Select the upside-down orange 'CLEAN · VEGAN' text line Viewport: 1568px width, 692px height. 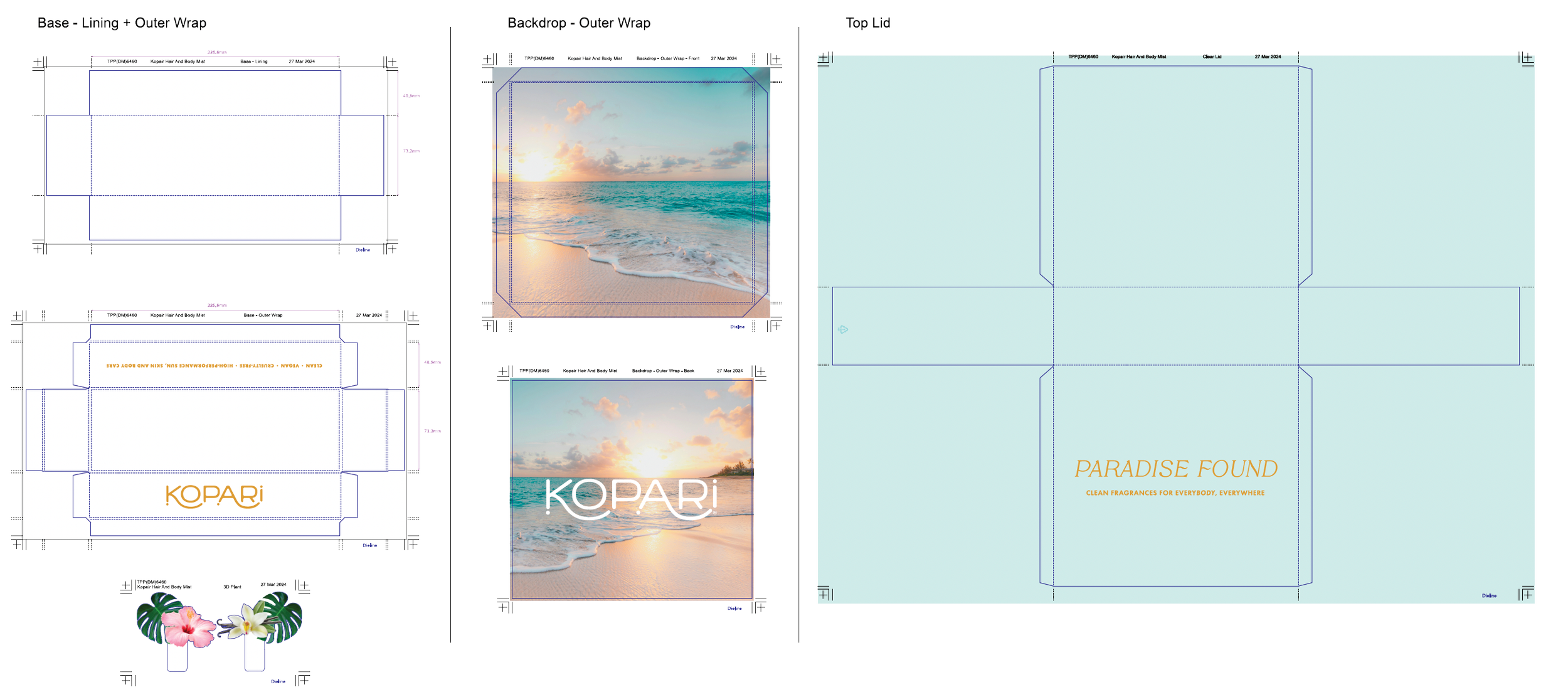click(214, 365)
